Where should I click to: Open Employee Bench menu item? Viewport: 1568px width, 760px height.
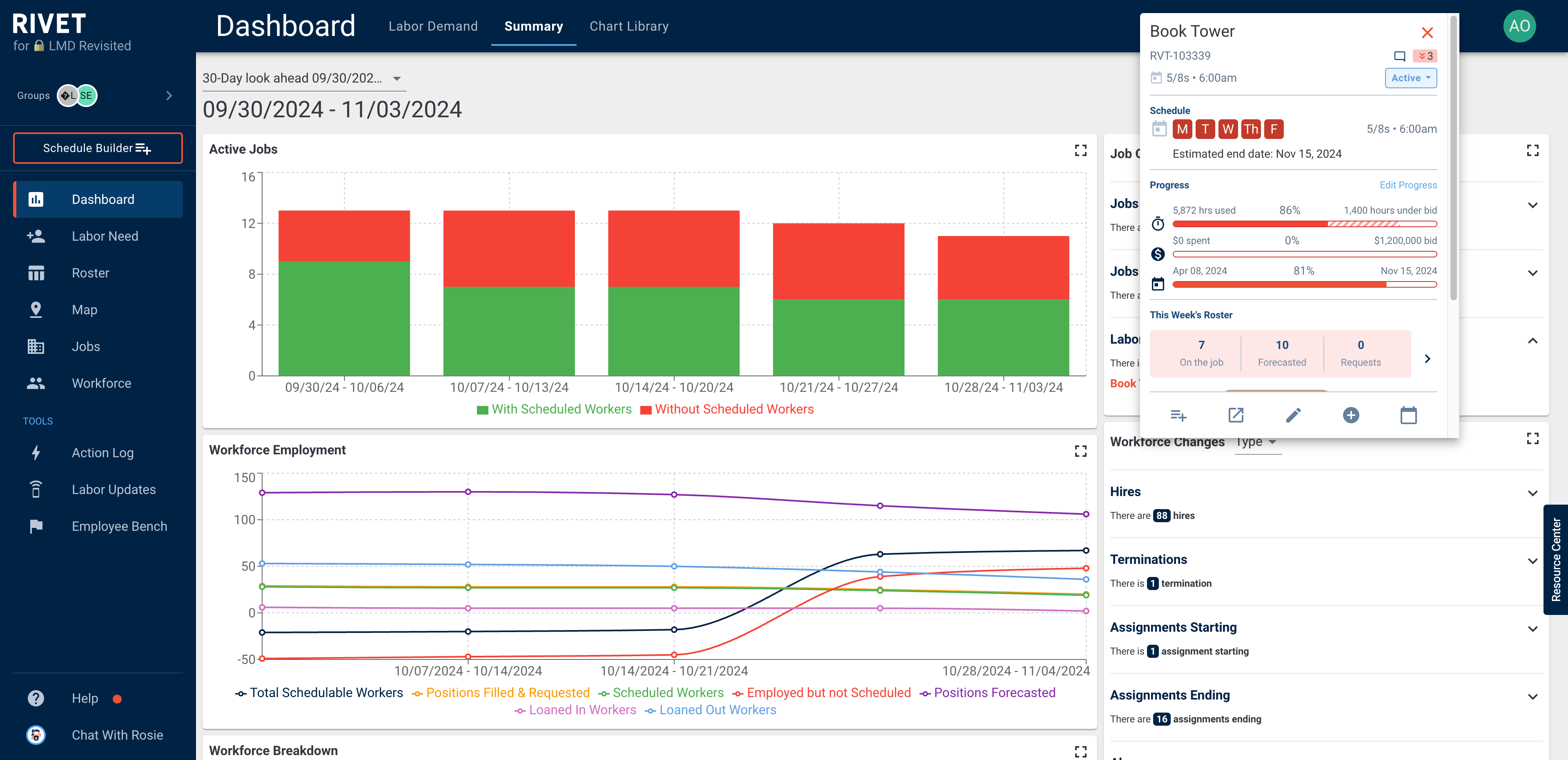(98, 526)
